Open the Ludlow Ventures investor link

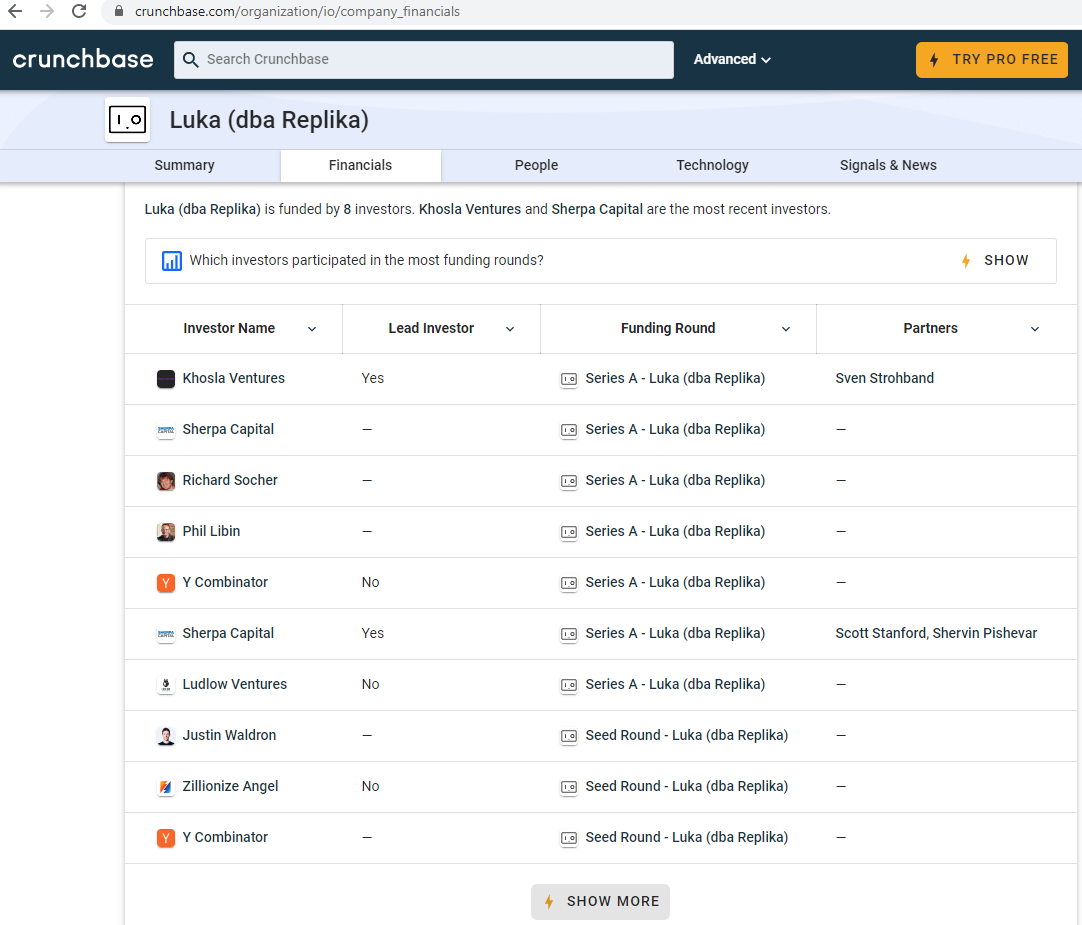point(235,684)
